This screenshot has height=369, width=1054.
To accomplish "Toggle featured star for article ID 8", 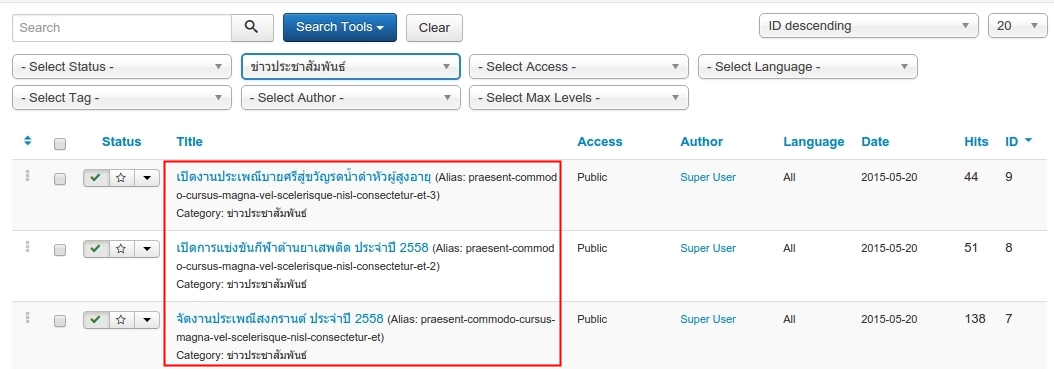I will click(121, 249).
